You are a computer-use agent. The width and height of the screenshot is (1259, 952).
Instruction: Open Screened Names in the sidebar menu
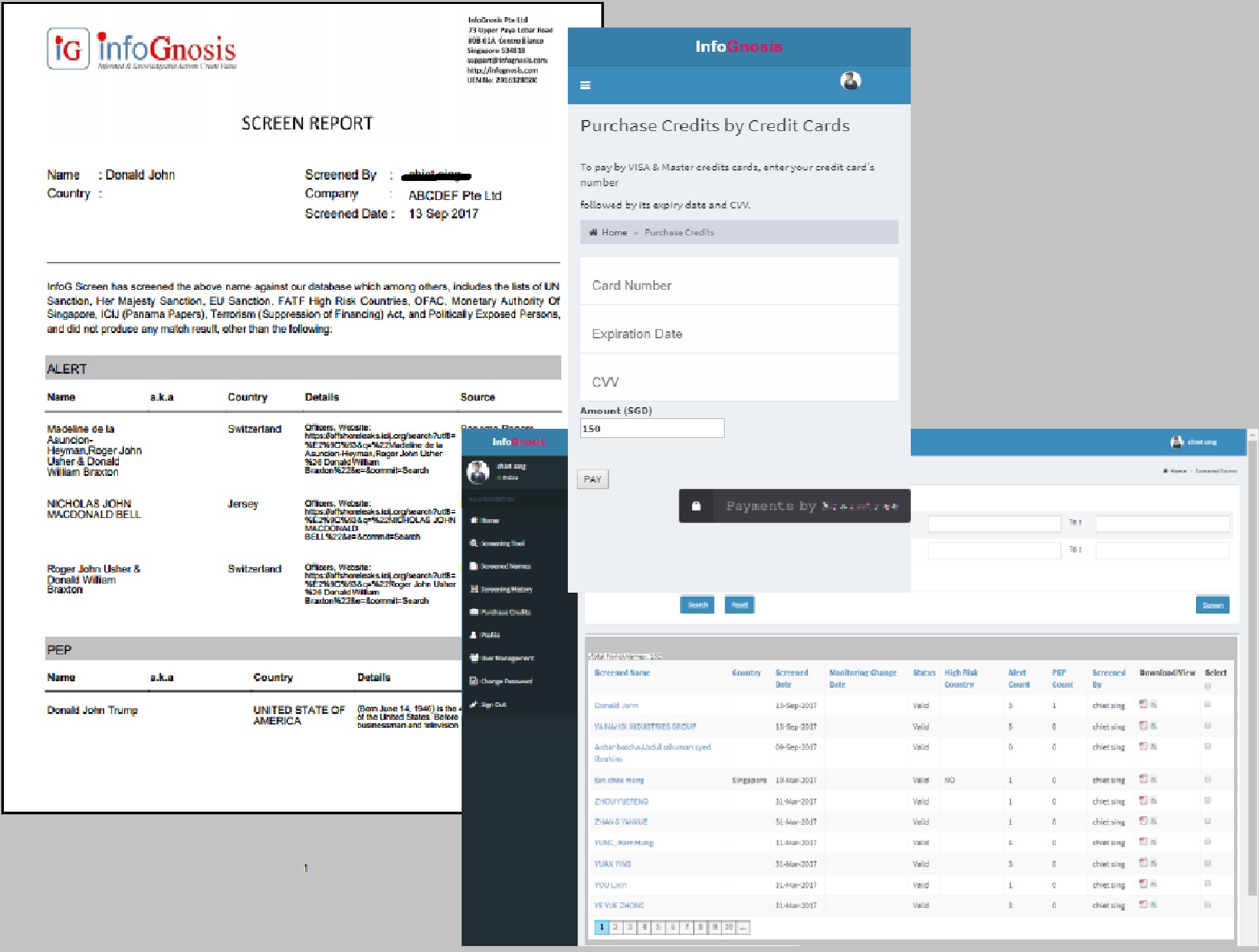(506, 566)
